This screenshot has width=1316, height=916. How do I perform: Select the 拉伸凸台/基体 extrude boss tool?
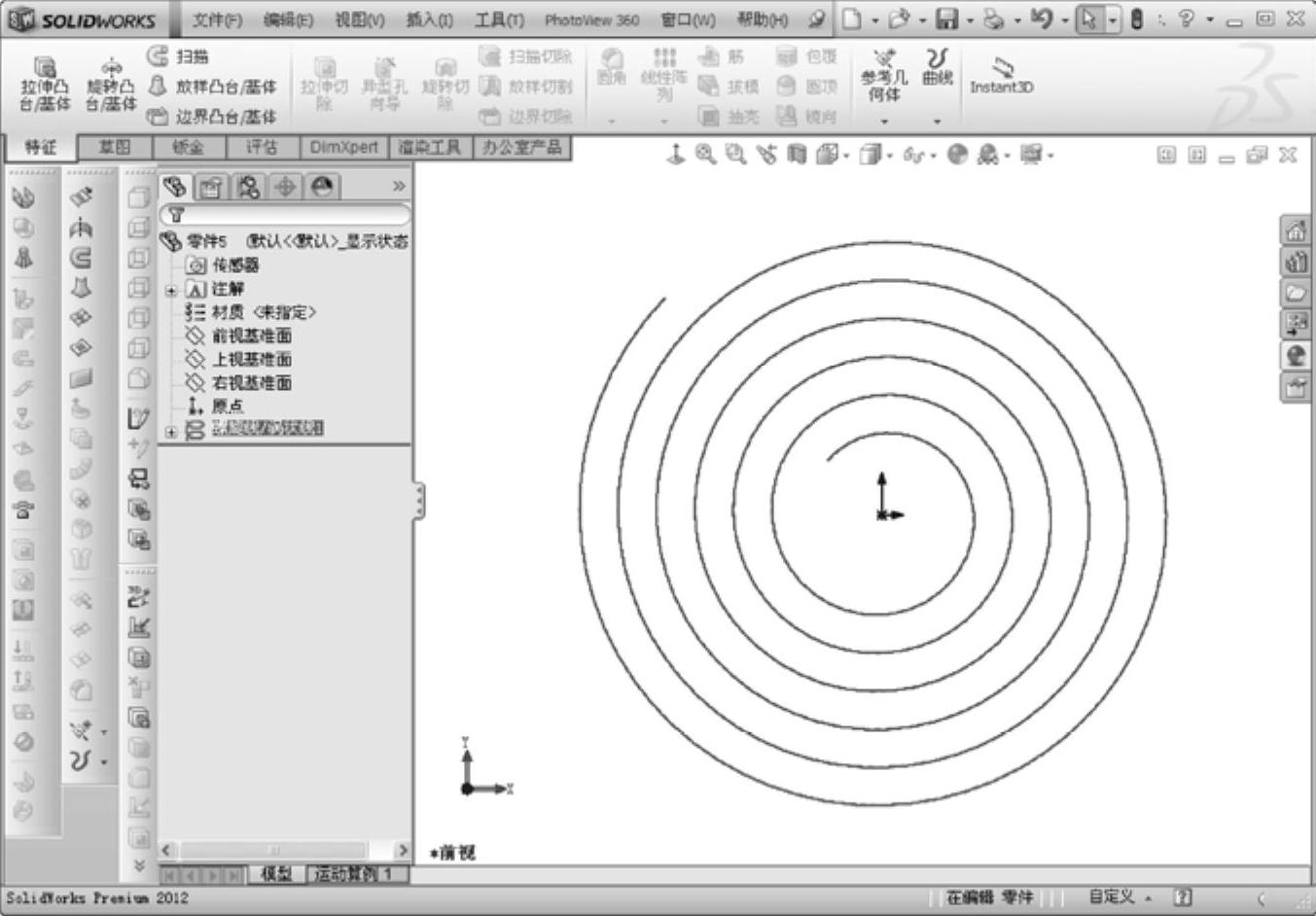point(45,85)
